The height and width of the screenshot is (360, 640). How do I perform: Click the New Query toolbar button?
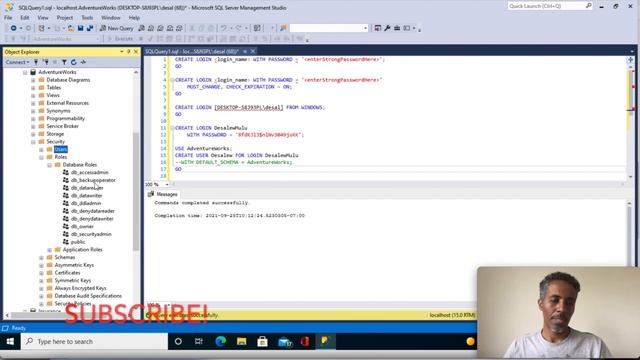pyautogui.click(x=117, y=28)
